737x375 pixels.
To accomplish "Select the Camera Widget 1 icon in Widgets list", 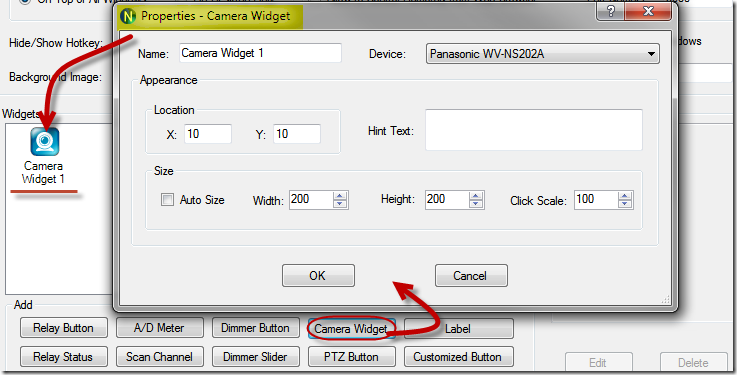I will point(45,142).
